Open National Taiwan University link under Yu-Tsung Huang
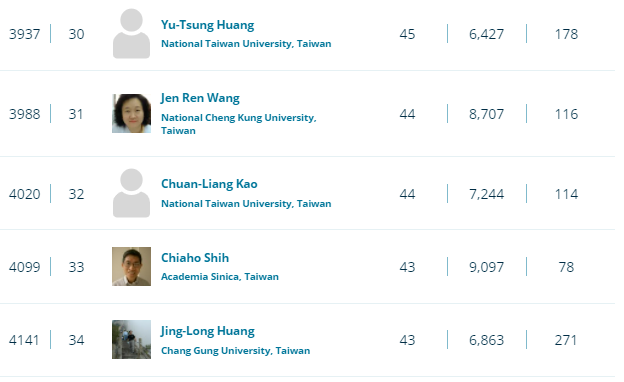624x382 pixels. 246,44
